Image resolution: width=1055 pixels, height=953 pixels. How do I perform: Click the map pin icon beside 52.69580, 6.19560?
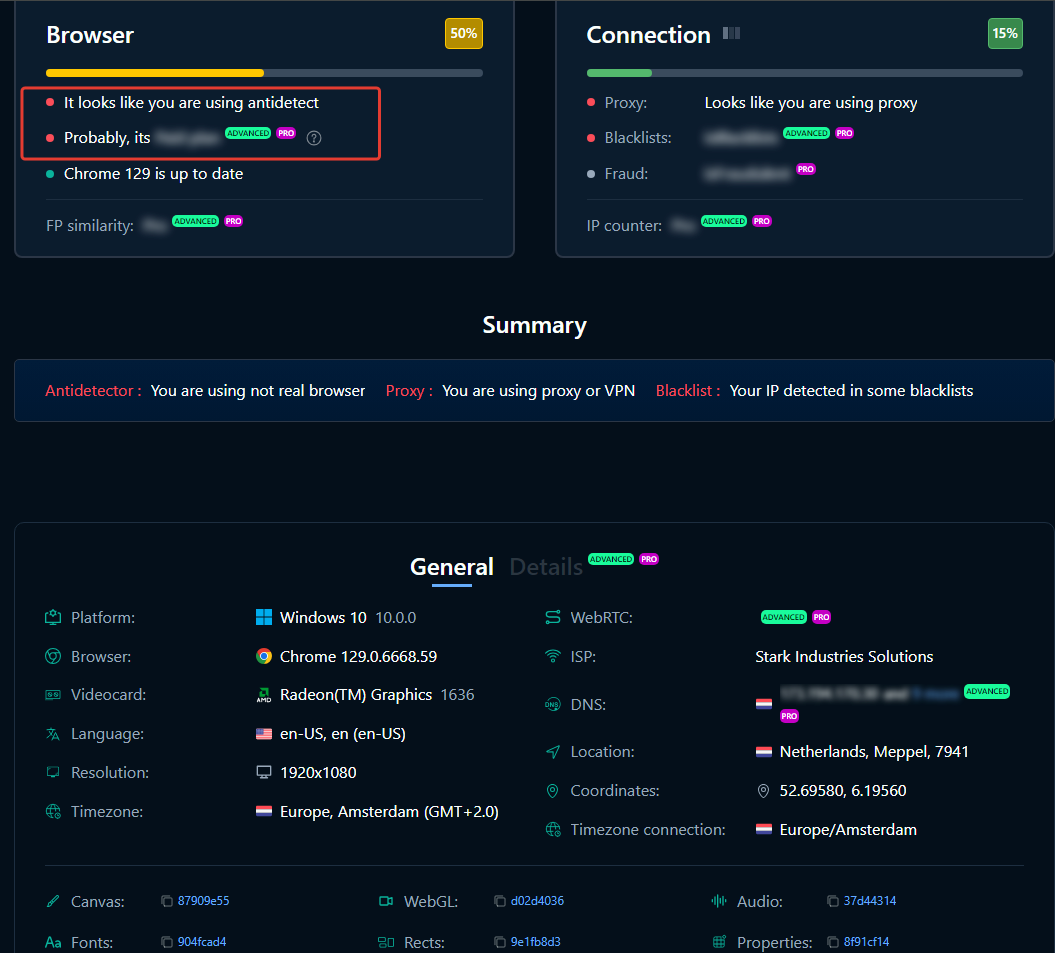tap(763, 791)
